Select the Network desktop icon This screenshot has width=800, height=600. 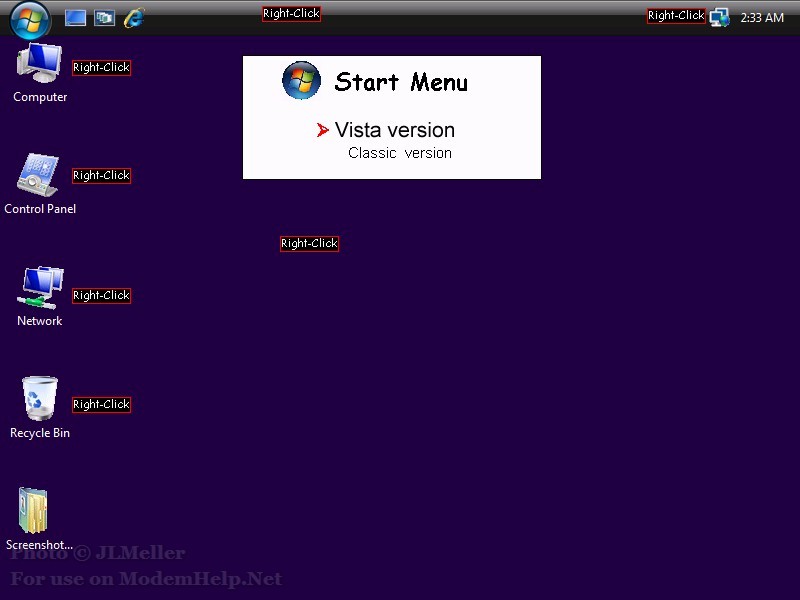pos(40,287)
